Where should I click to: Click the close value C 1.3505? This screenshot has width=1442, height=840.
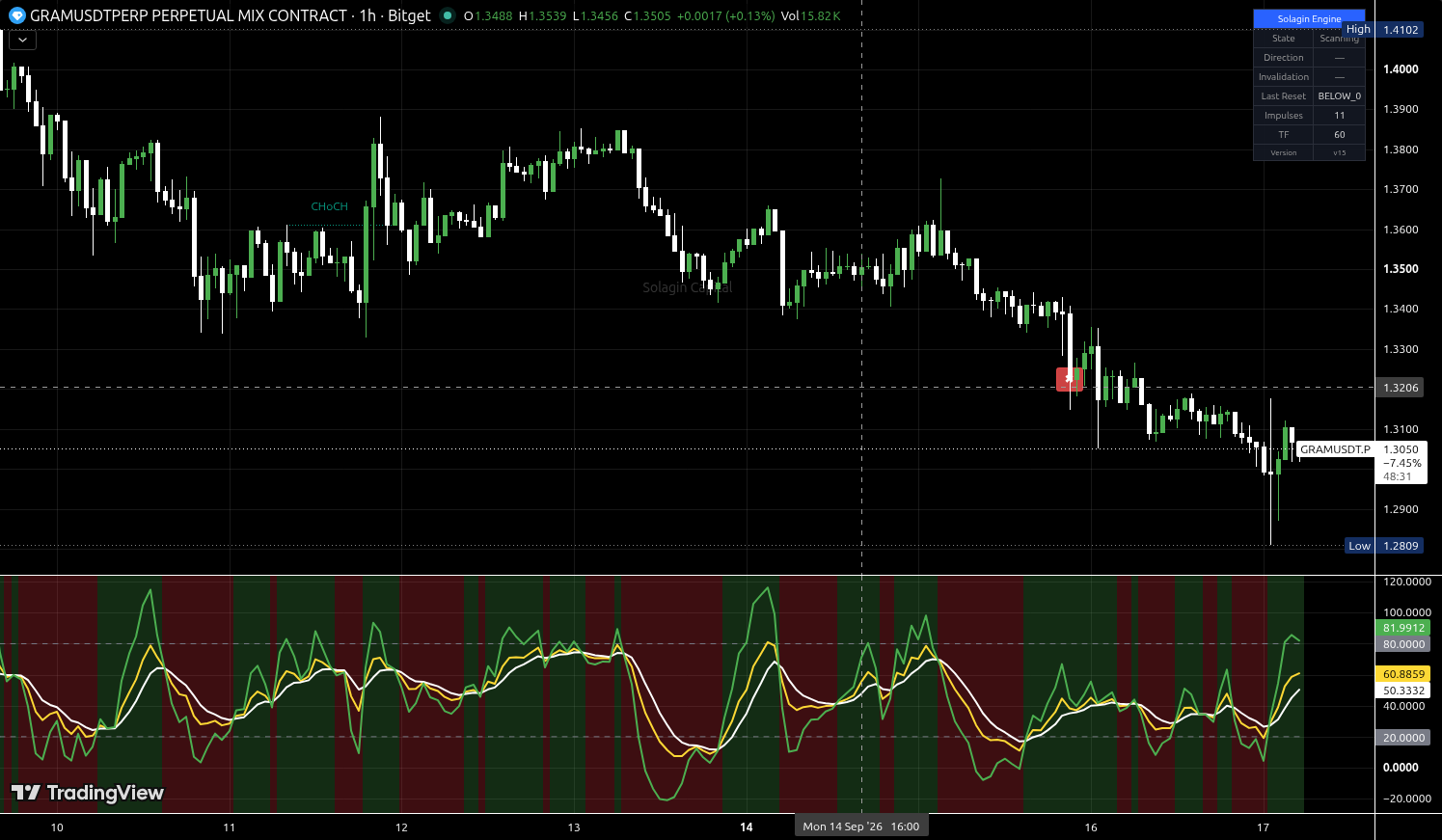coord(646,16)
